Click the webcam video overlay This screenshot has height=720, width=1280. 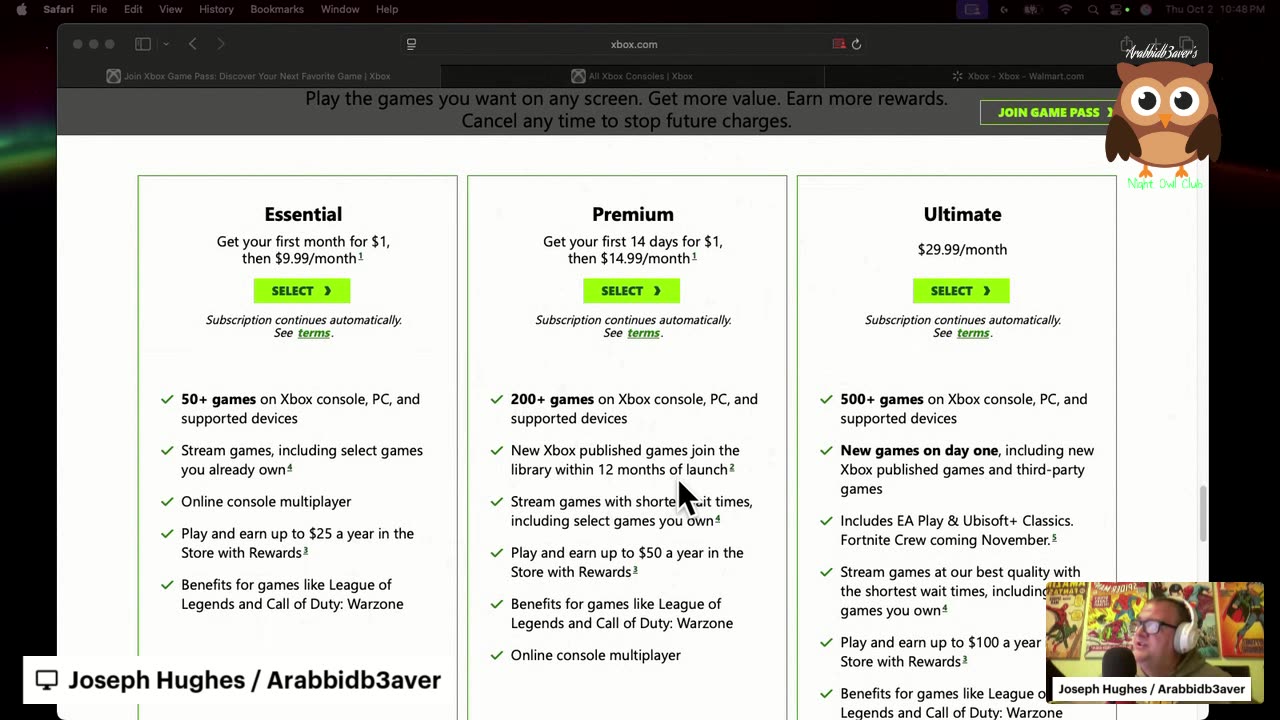(1155, 641)
